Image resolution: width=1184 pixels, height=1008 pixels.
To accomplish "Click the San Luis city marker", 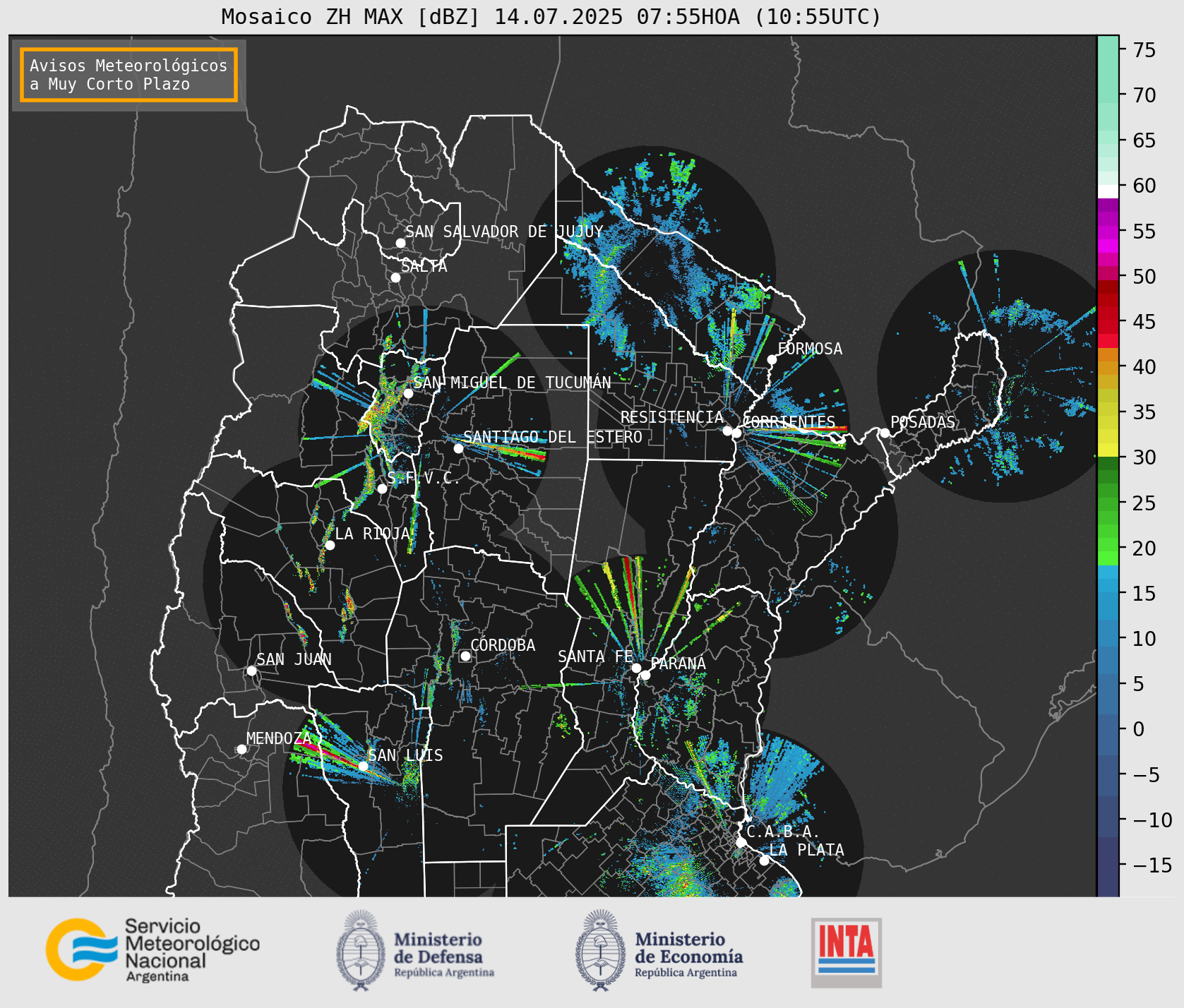I will coord(363,766).
